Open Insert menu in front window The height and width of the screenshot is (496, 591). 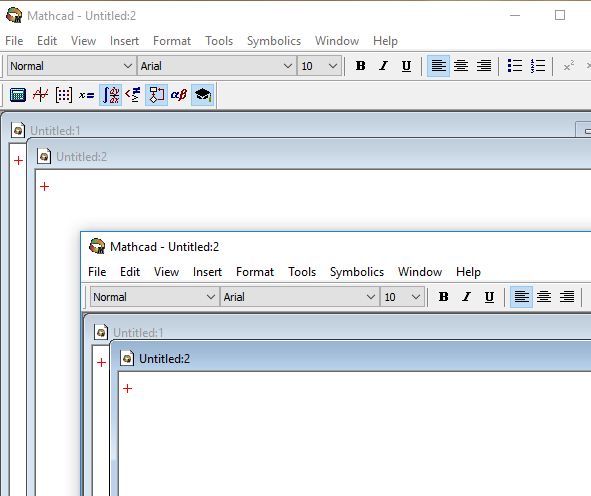point(207,272)
